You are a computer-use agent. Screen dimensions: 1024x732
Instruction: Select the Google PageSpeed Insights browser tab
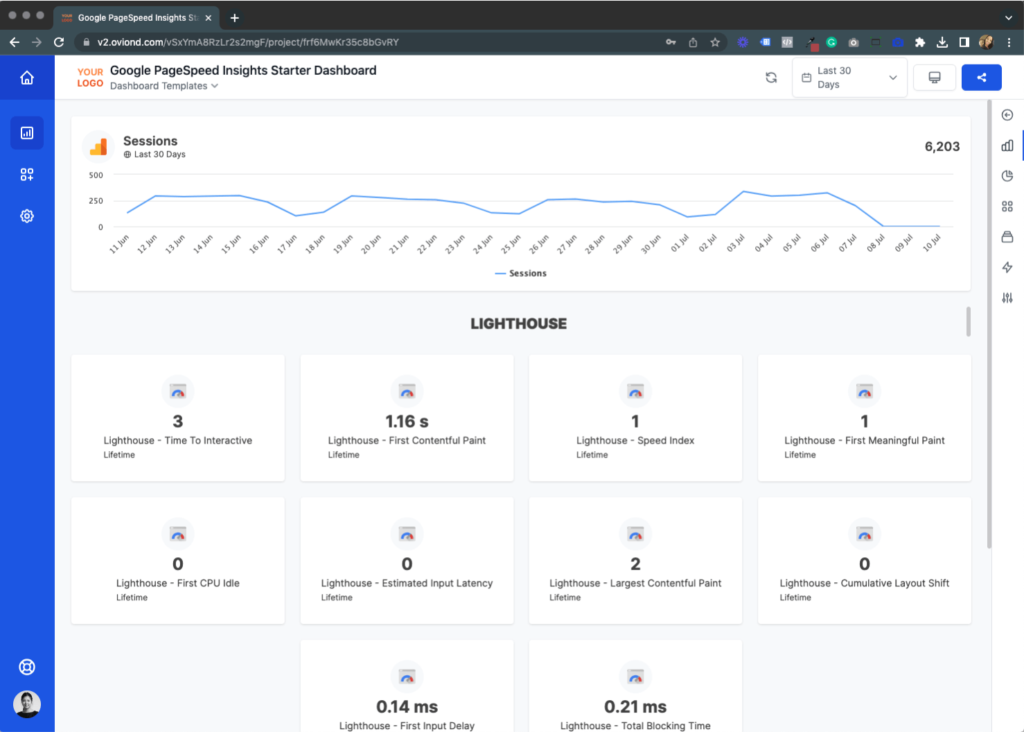(136, 18)
